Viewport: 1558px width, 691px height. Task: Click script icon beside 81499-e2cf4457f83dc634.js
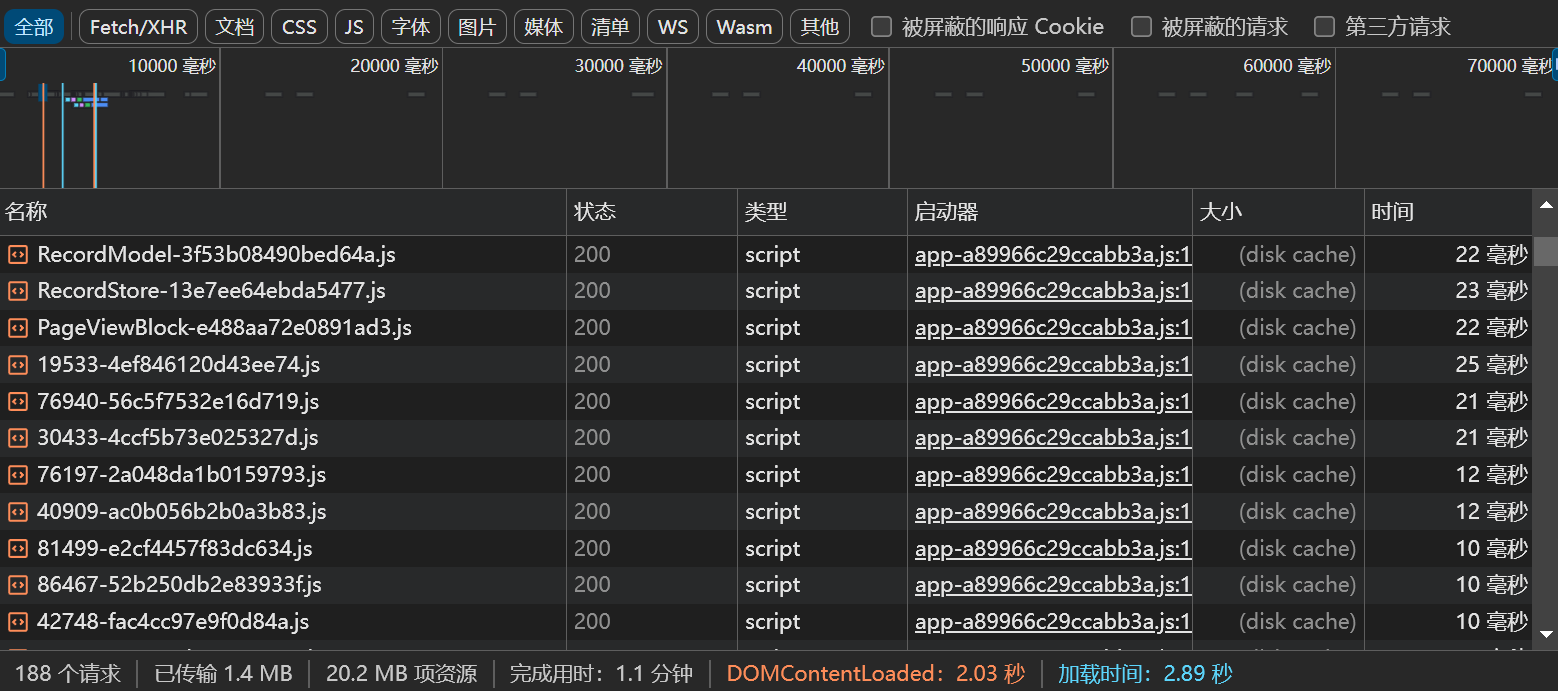click(17, 549)
